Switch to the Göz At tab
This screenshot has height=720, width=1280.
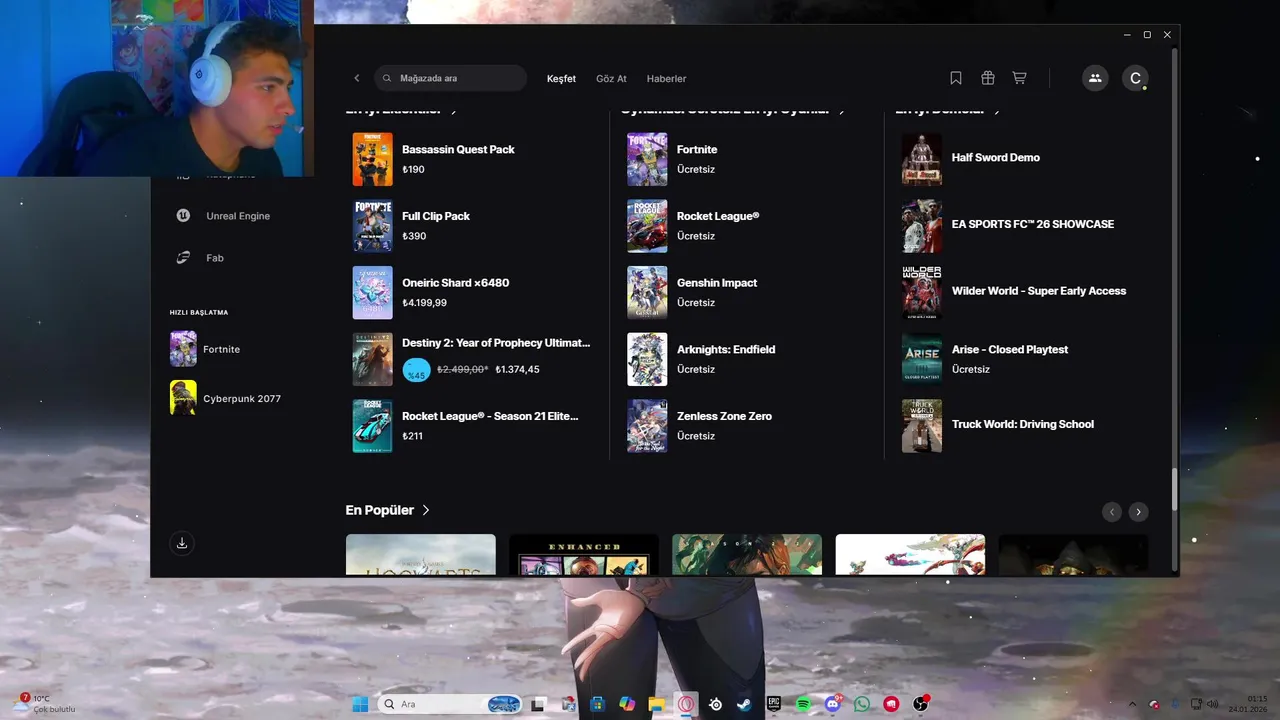(x=611, y=78)
